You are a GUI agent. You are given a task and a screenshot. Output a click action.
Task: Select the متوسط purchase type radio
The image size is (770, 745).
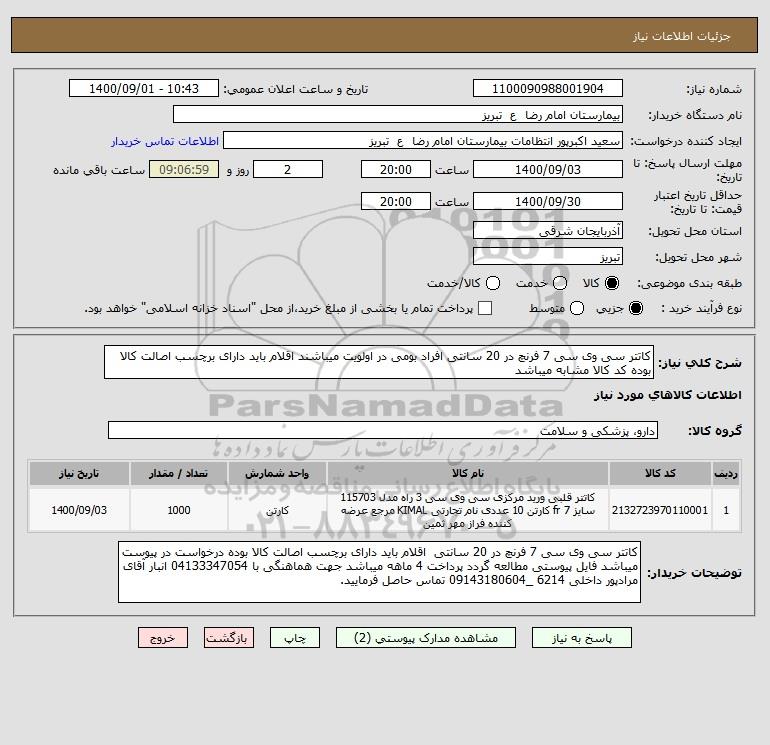[577, 308]
